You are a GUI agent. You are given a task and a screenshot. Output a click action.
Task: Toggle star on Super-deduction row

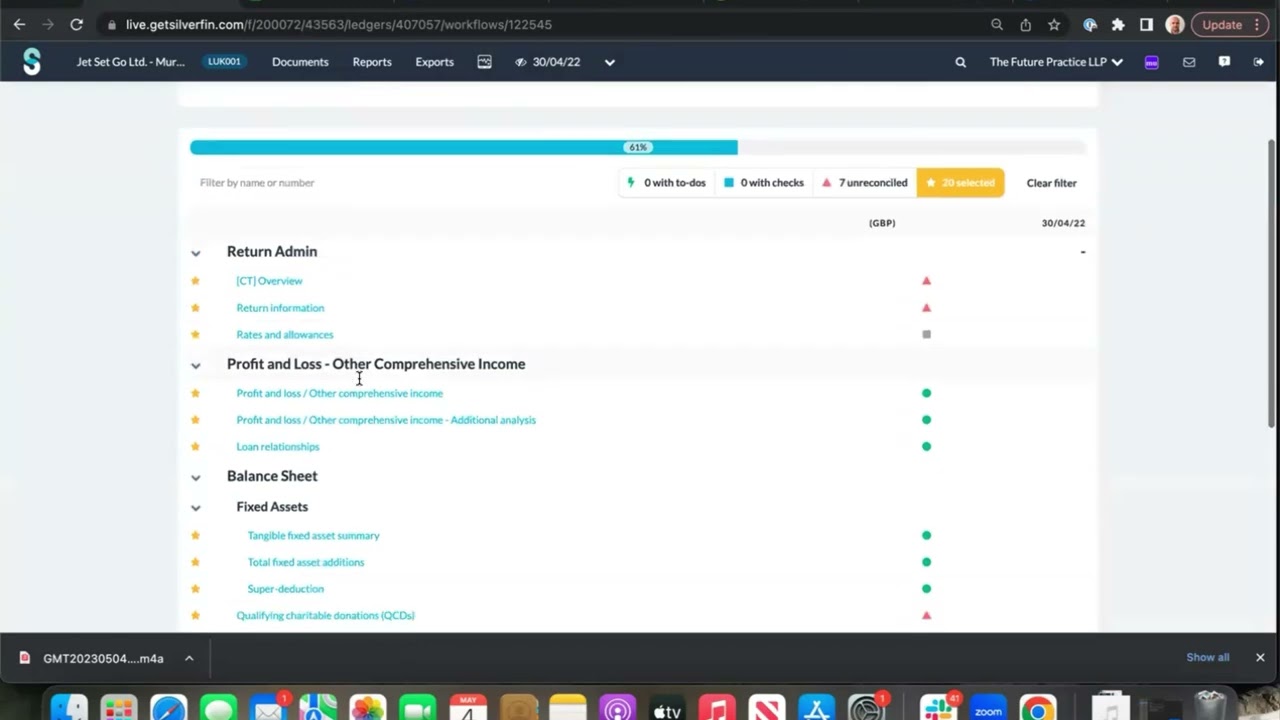tap(195, 589)
